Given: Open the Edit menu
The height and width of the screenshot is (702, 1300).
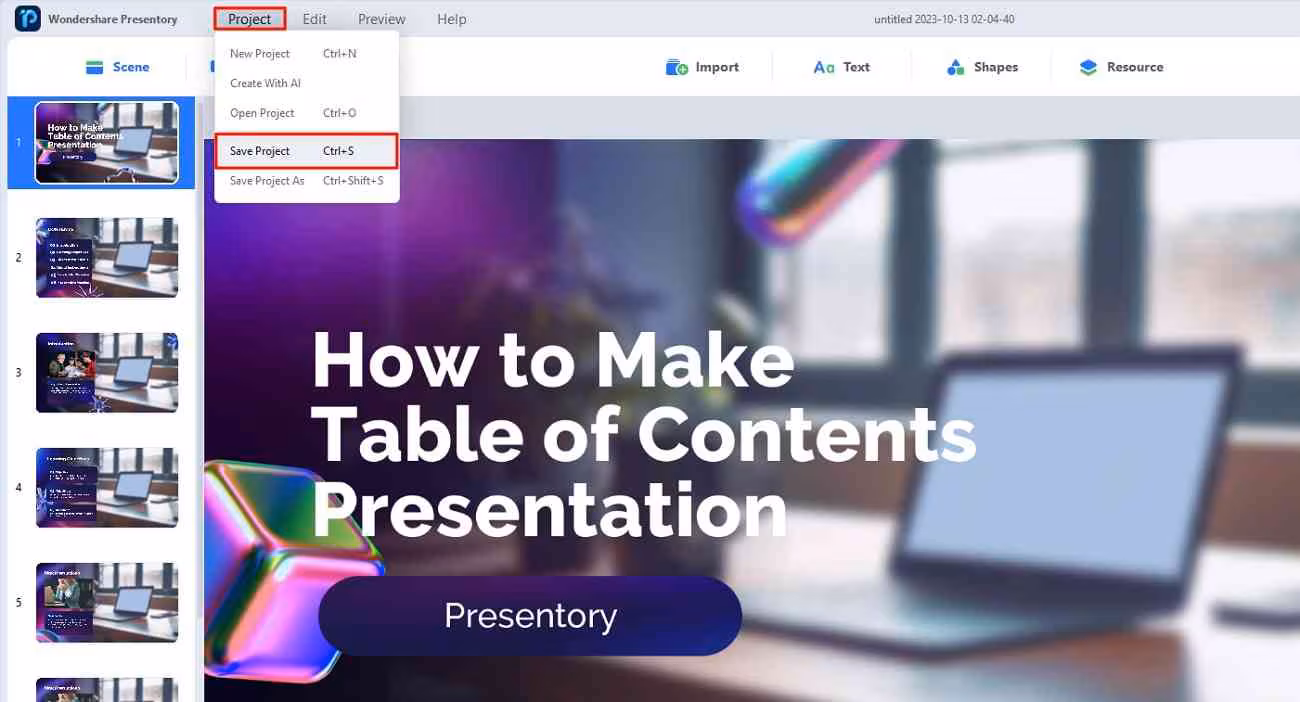Looking at the screenshot, I should [x=314, y=19].
